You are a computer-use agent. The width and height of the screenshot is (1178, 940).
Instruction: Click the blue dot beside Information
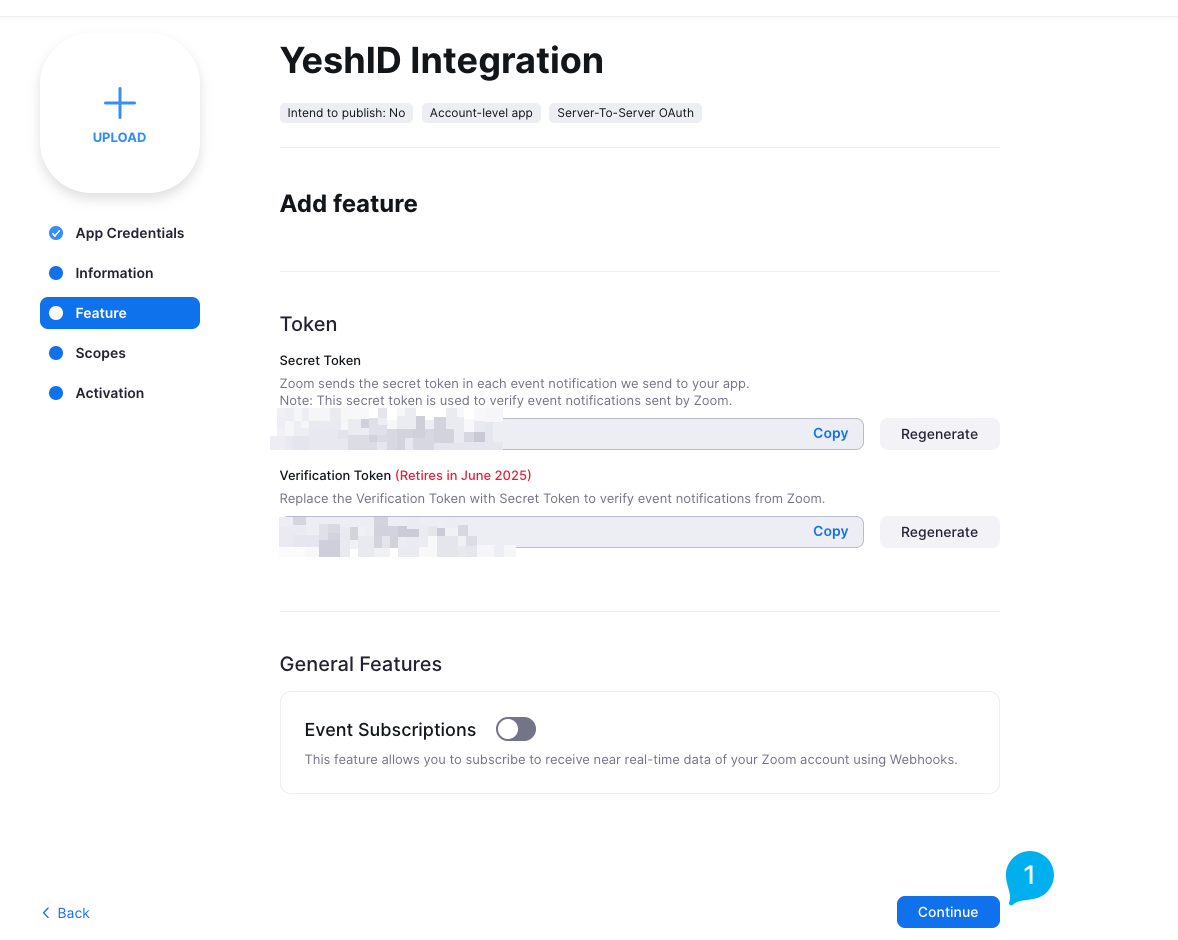pos(56,273)
